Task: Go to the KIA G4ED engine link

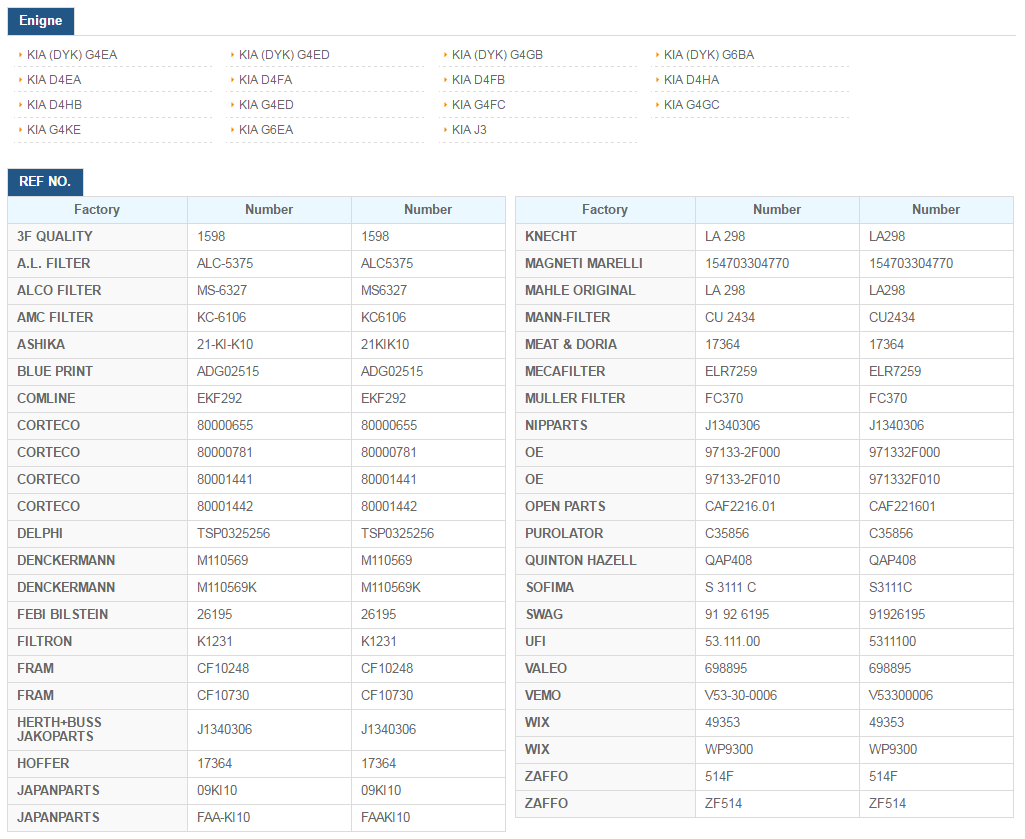Action: [x=266, y=105]
